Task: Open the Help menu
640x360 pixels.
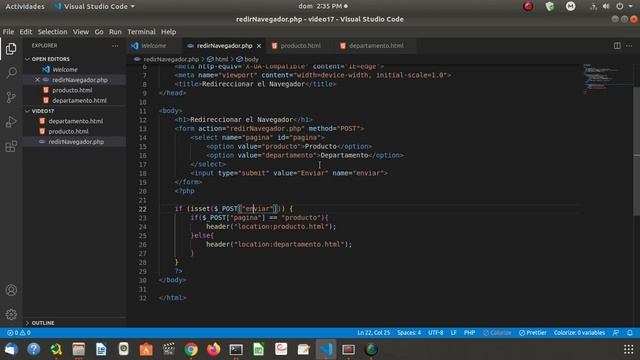Action: click(x=168, y=32)
